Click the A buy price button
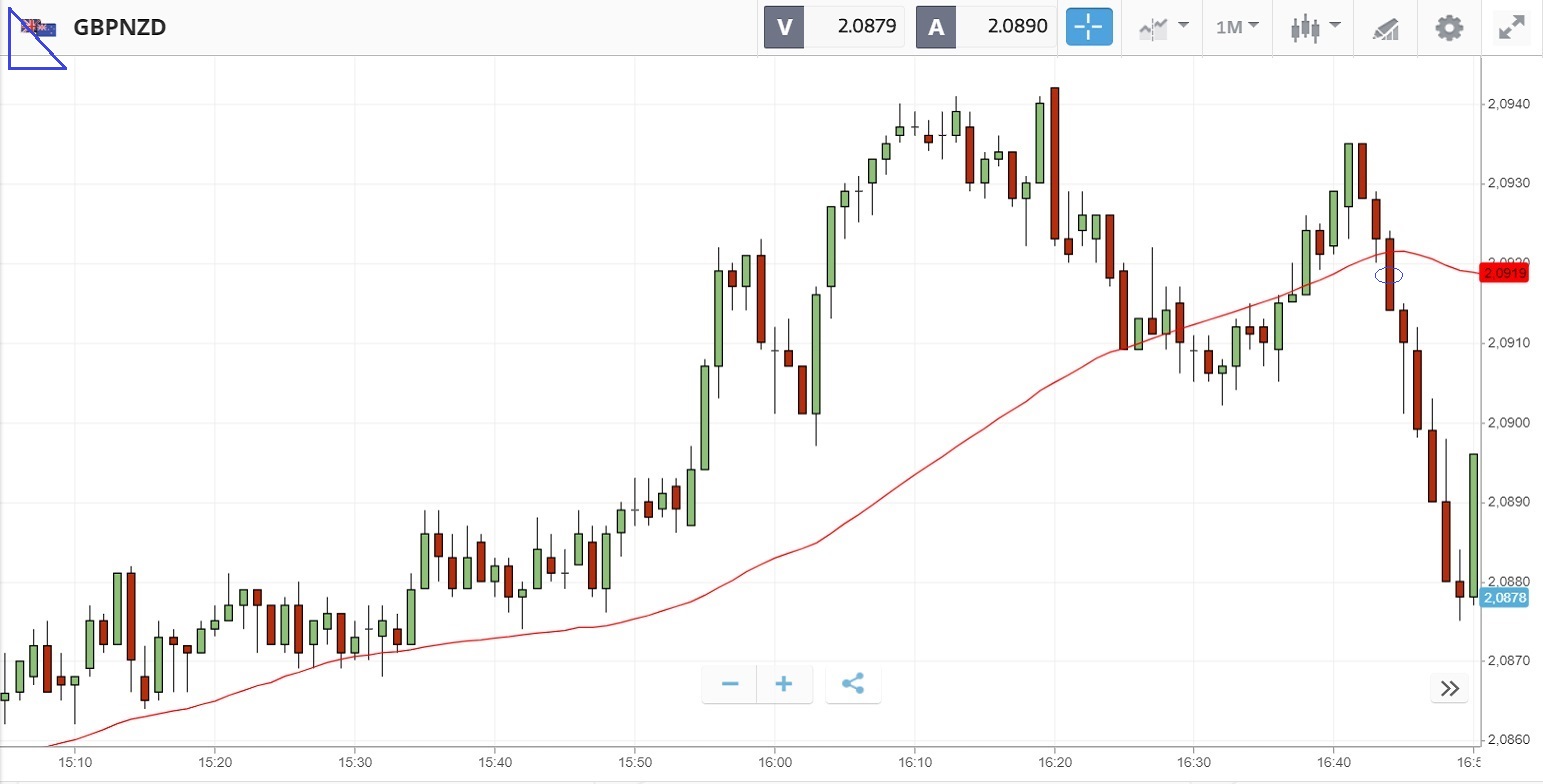This screenshot has width=1543, height=784. (x=936, y=27)
